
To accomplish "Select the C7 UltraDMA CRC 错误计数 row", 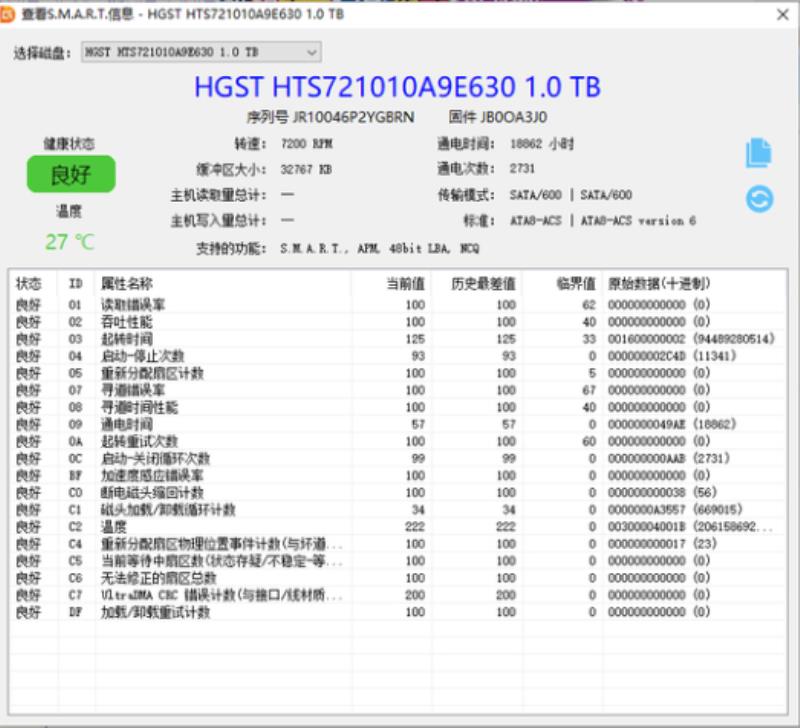I will [397, 595].
